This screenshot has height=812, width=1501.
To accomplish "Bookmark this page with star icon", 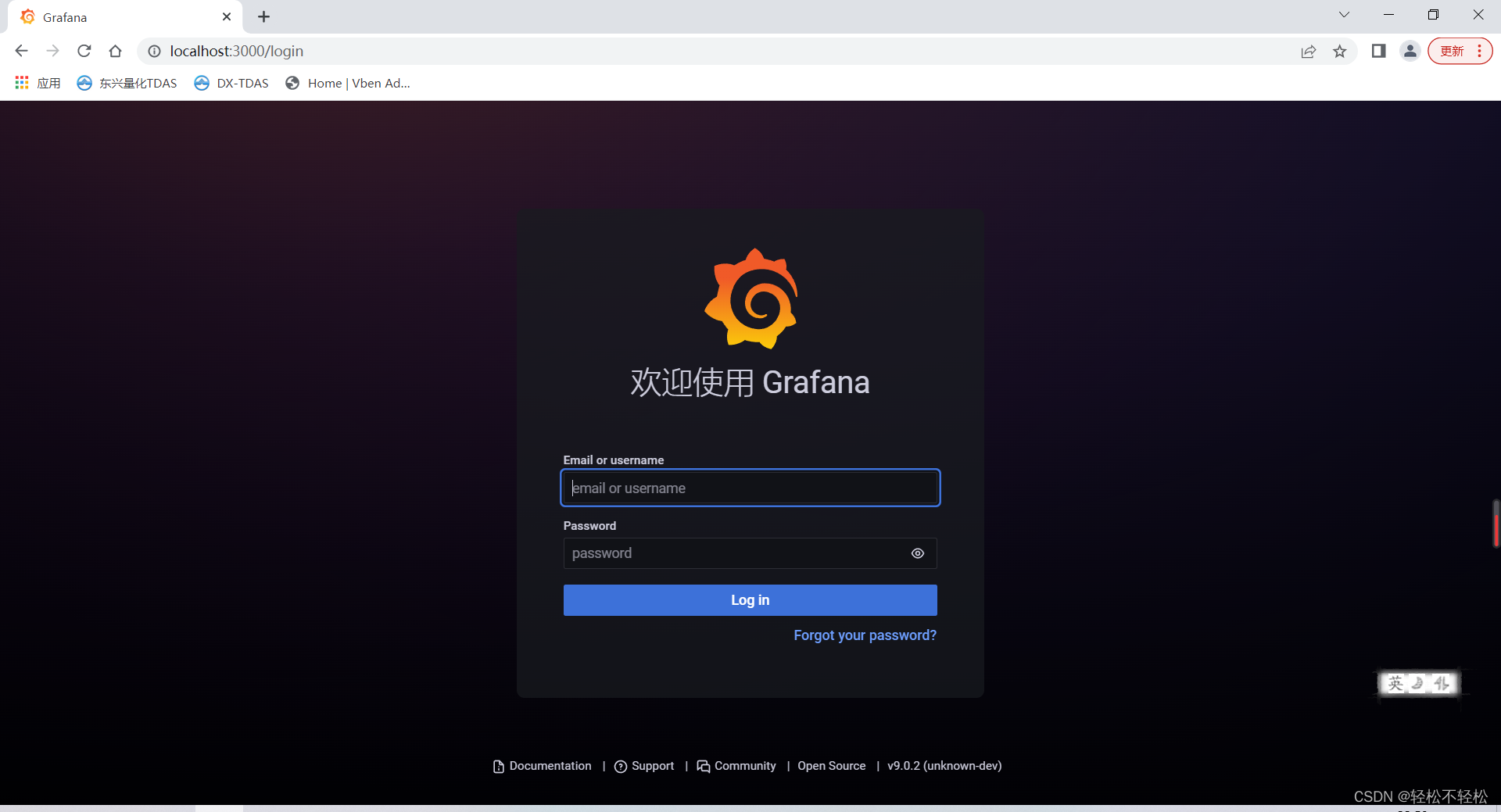I will coord(1340,51).
